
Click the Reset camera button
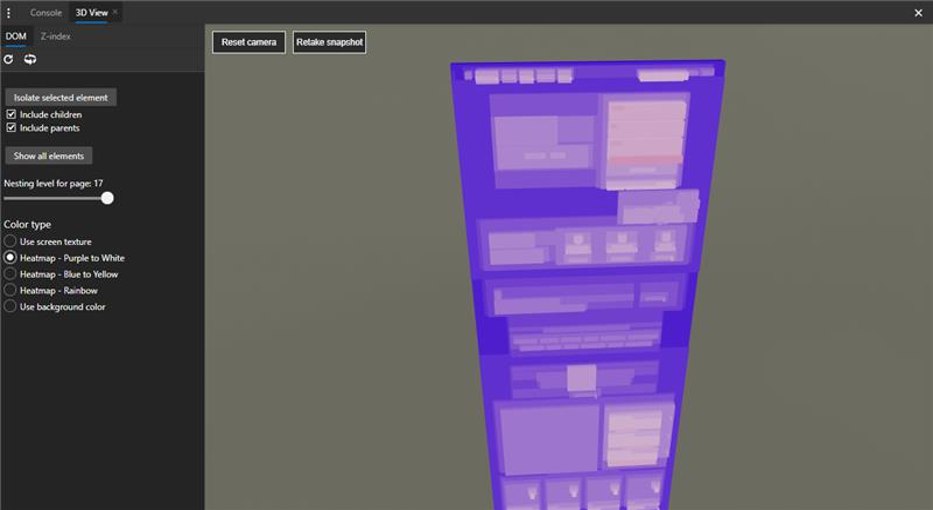249,42
